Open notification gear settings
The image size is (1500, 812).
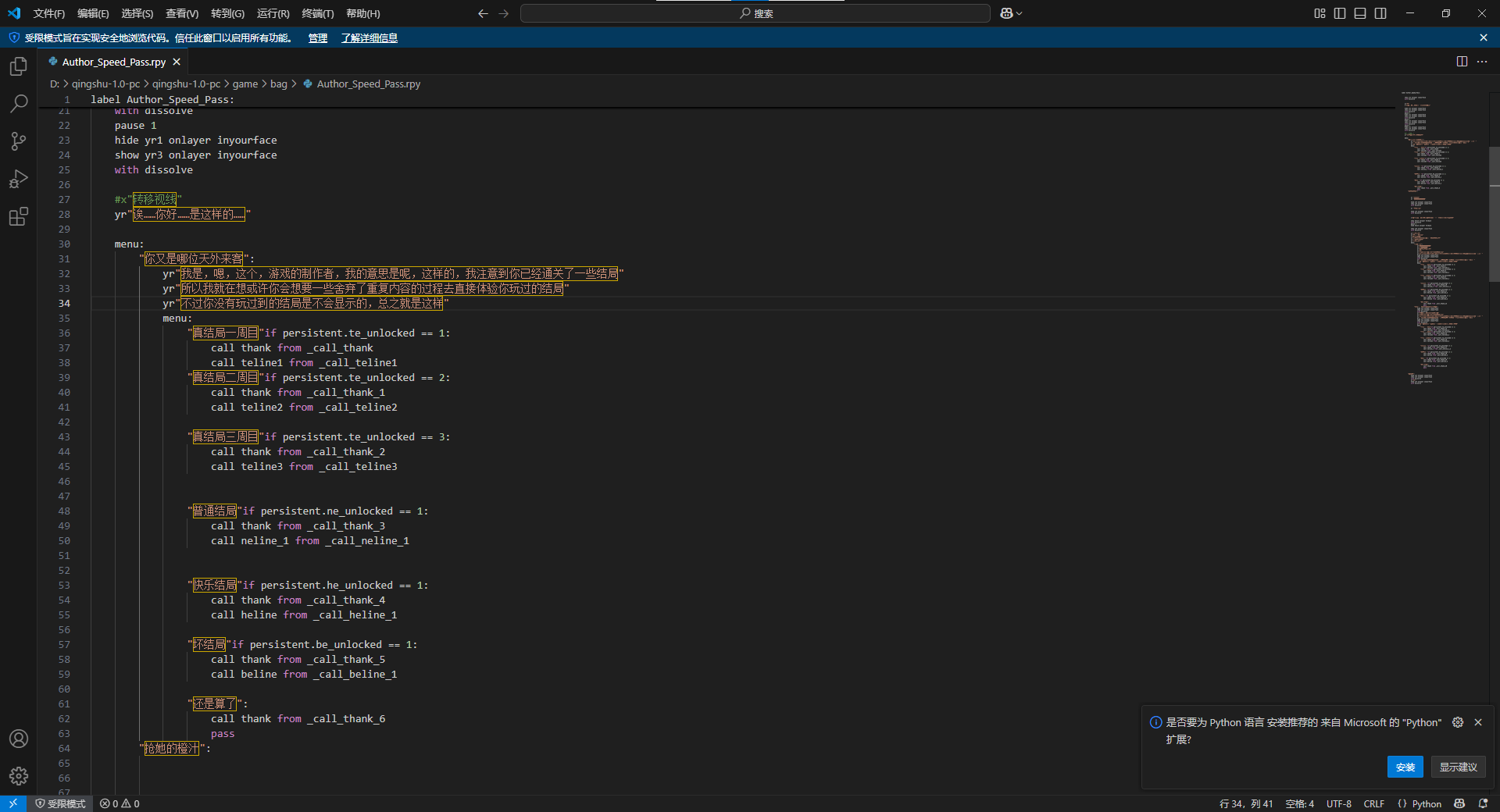1458,722
